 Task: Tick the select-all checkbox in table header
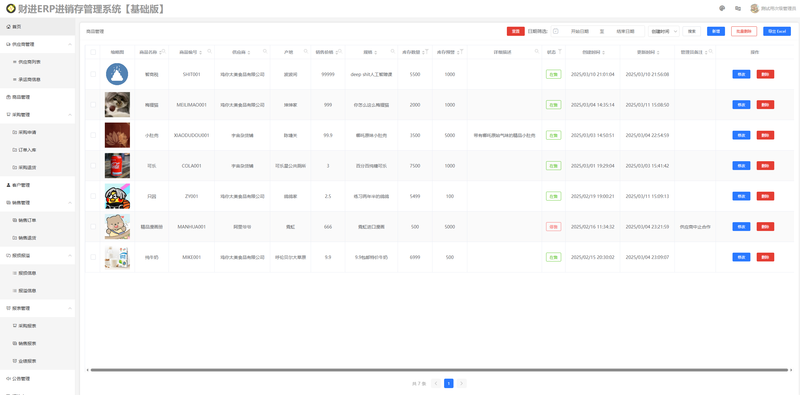[93, 52]
